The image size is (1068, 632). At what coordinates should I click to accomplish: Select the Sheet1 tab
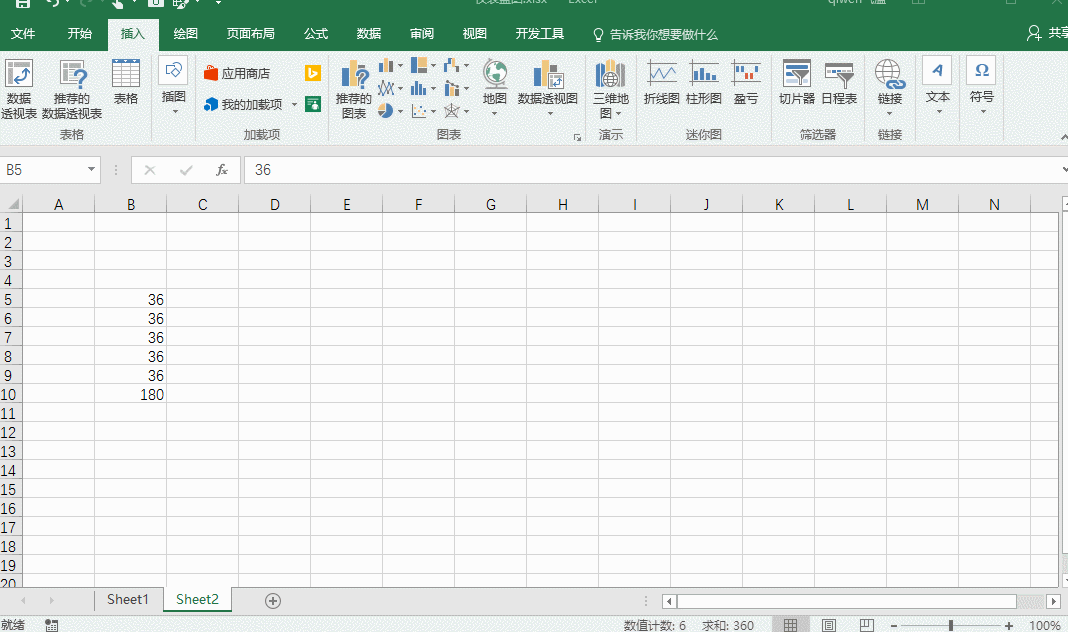pyautogui.click(x=127, y=599)
